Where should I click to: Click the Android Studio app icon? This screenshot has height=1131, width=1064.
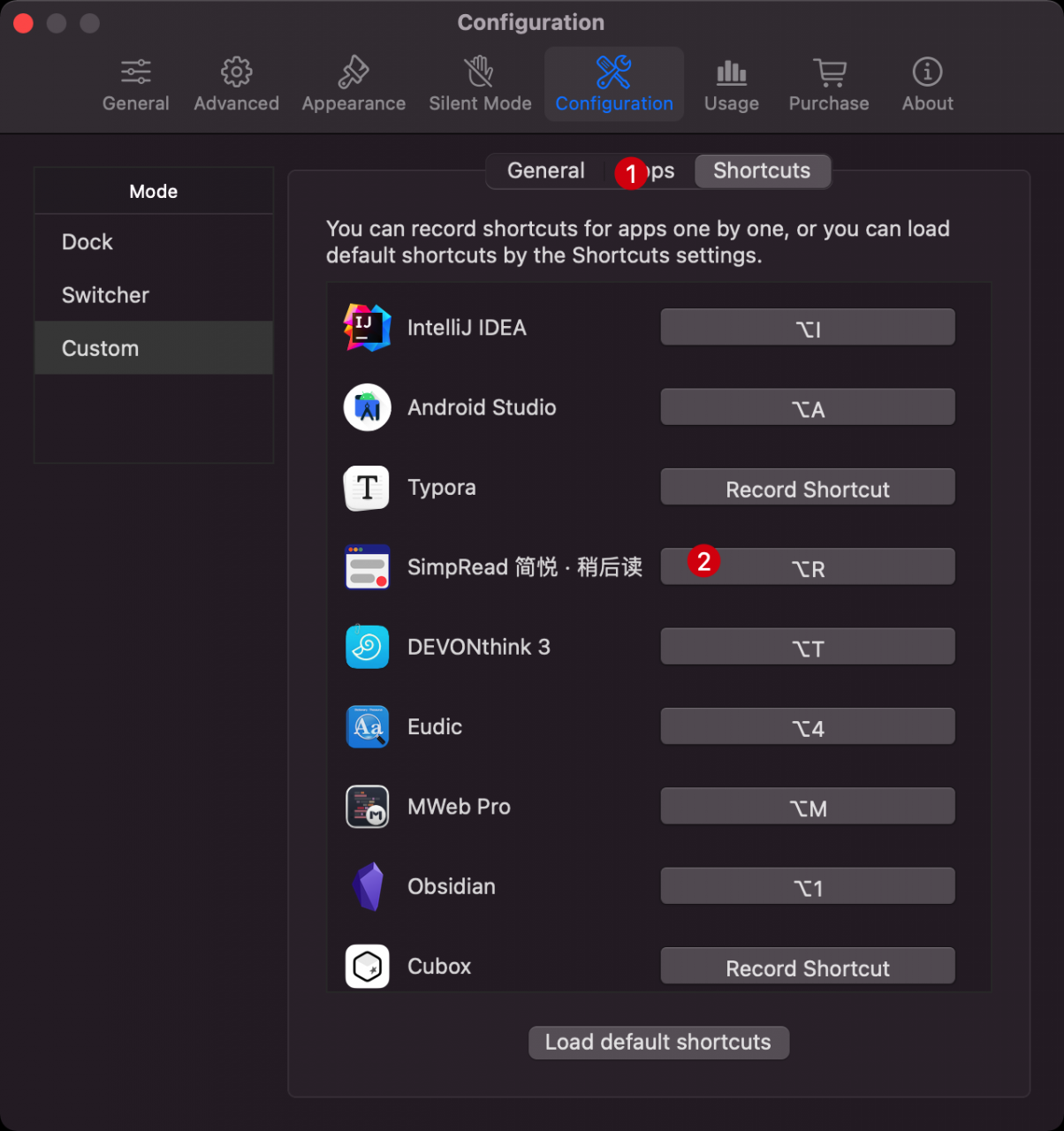click(x=367, y=407)
